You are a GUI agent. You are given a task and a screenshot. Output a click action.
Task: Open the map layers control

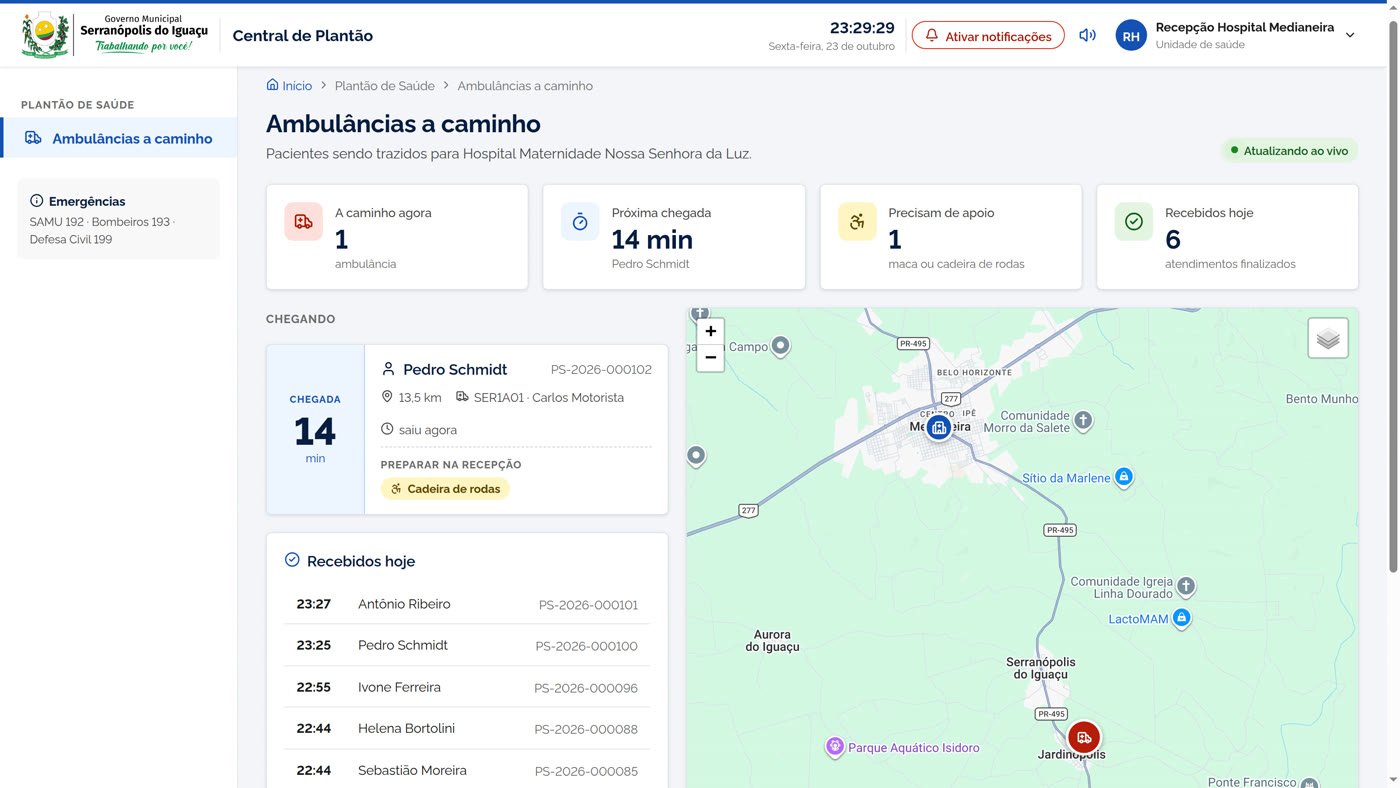tap(1328, 338)
